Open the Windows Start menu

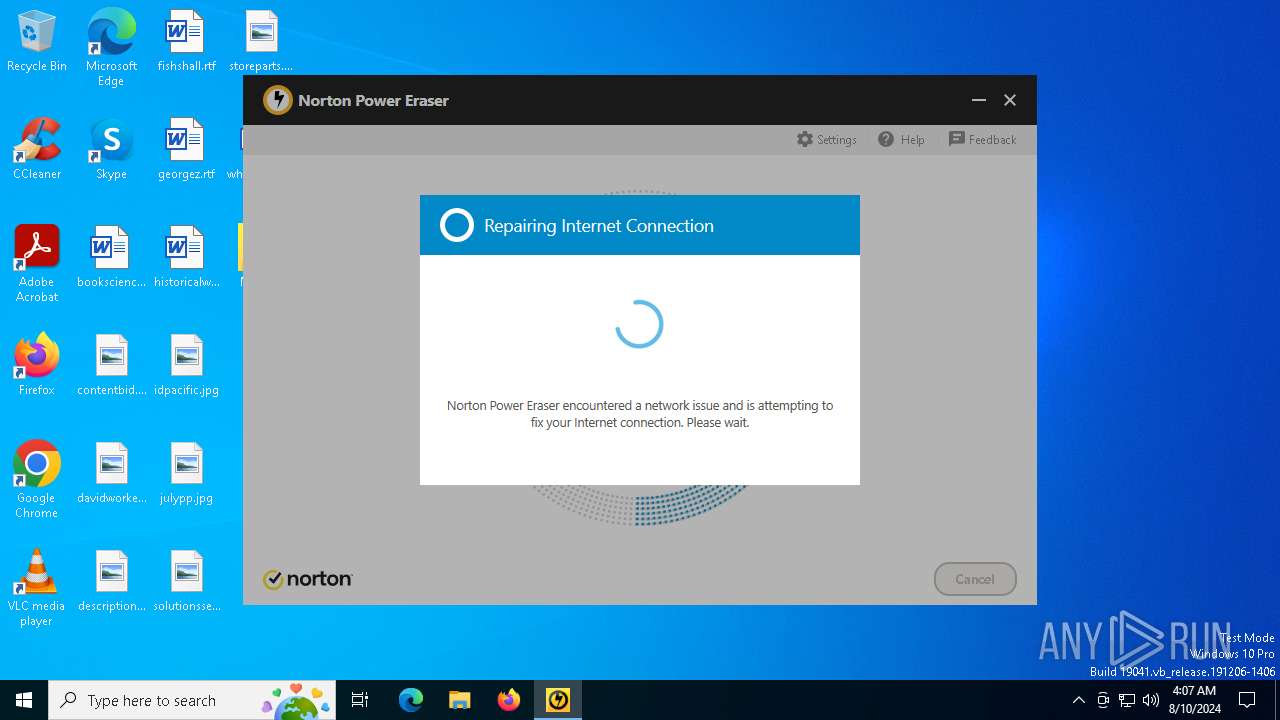(24, 700)
